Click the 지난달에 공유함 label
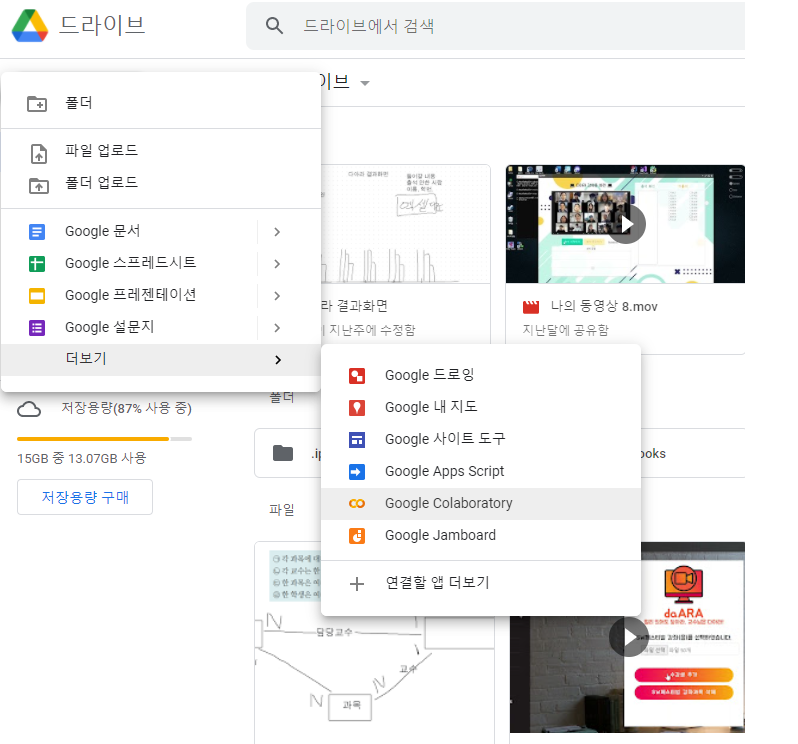This screenshot has width=798, height=744. (565, 330)
